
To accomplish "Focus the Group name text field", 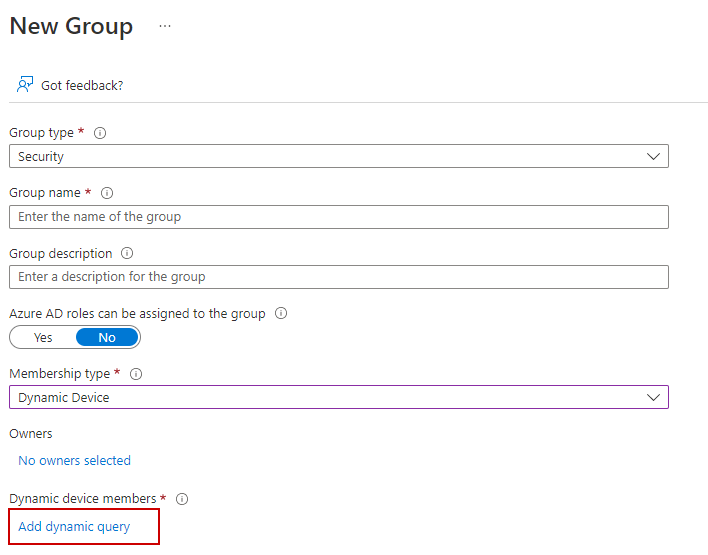I will click(x=338, y=217).
